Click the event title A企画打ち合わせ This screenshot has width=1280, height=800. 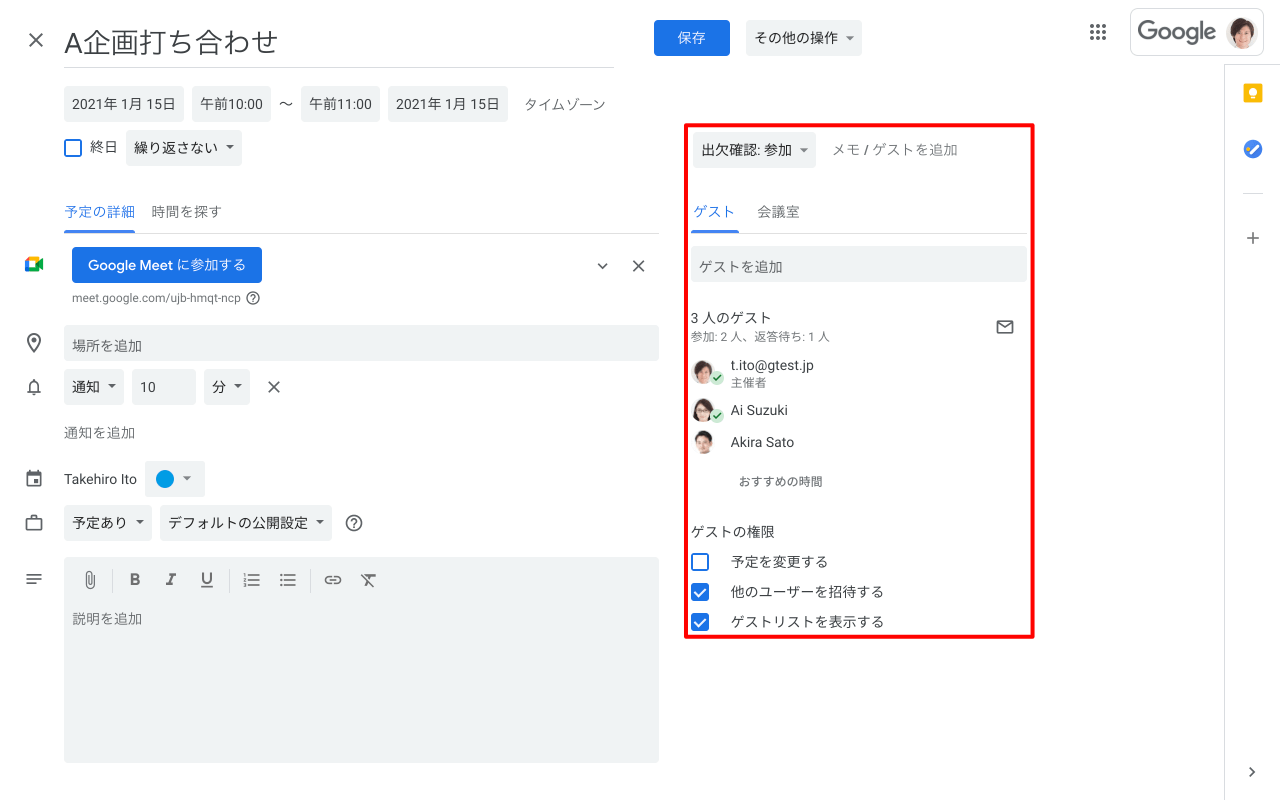click(x=339, y=43)
